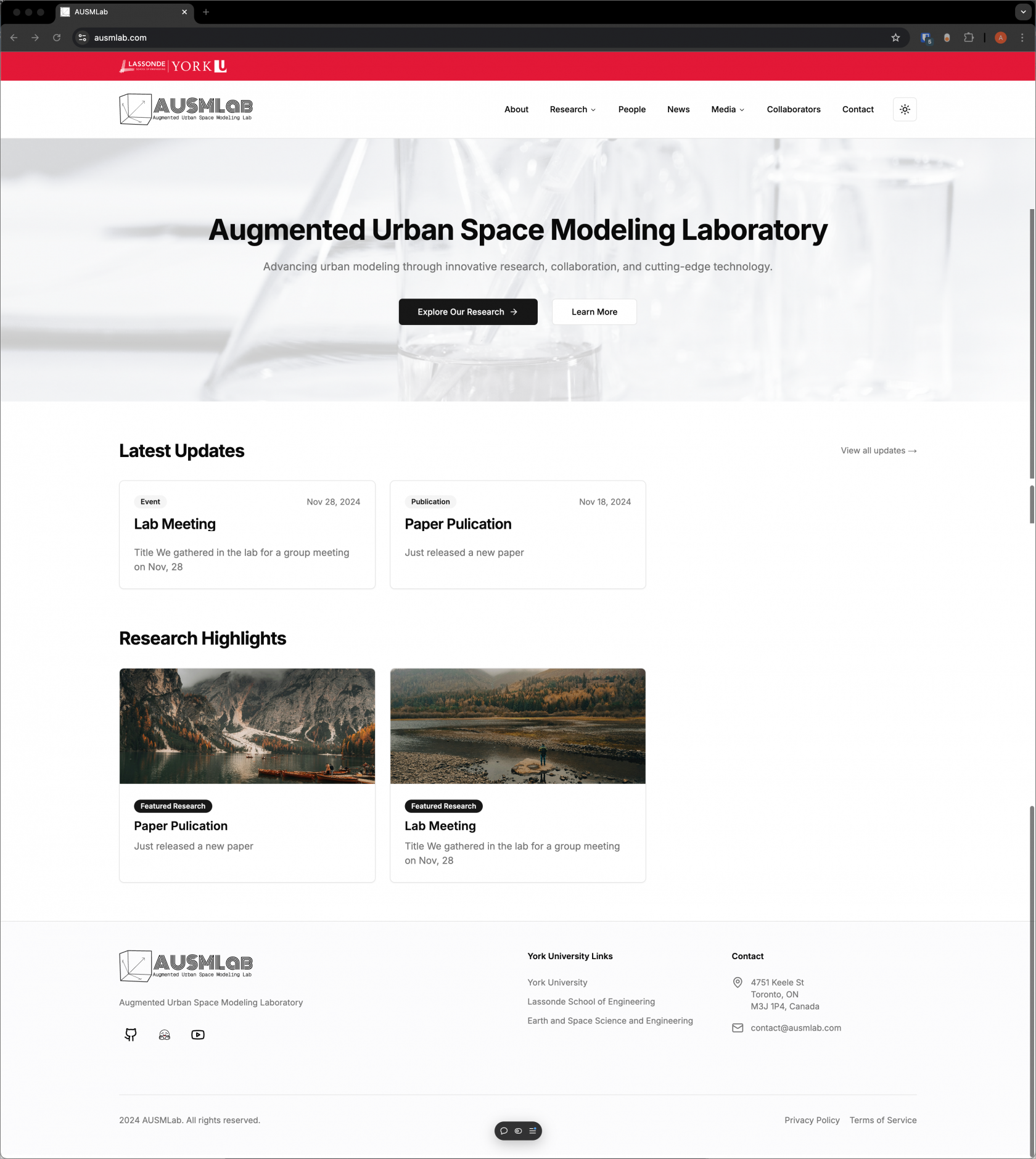
Task: Click the comment bubble in floating toolbar
Action: click(x=504, y=1131)
